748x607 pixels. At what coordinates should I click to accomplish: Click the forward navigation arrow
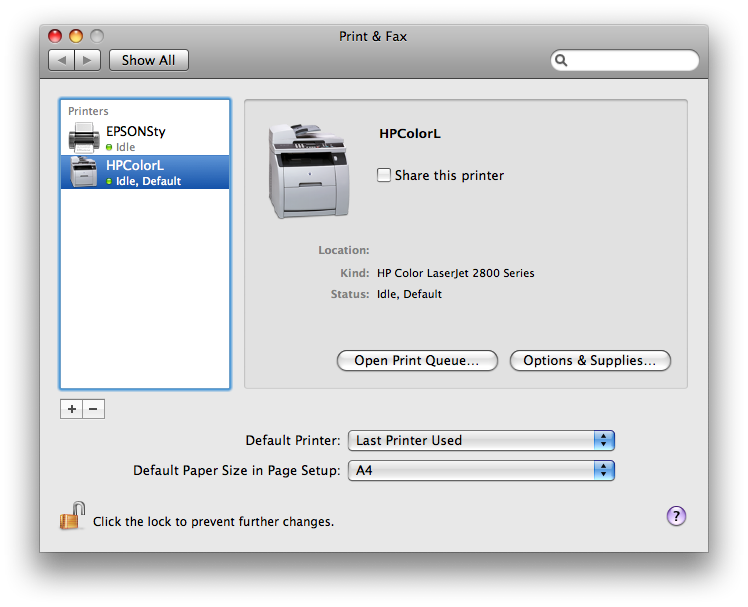(x=87, y=60)
